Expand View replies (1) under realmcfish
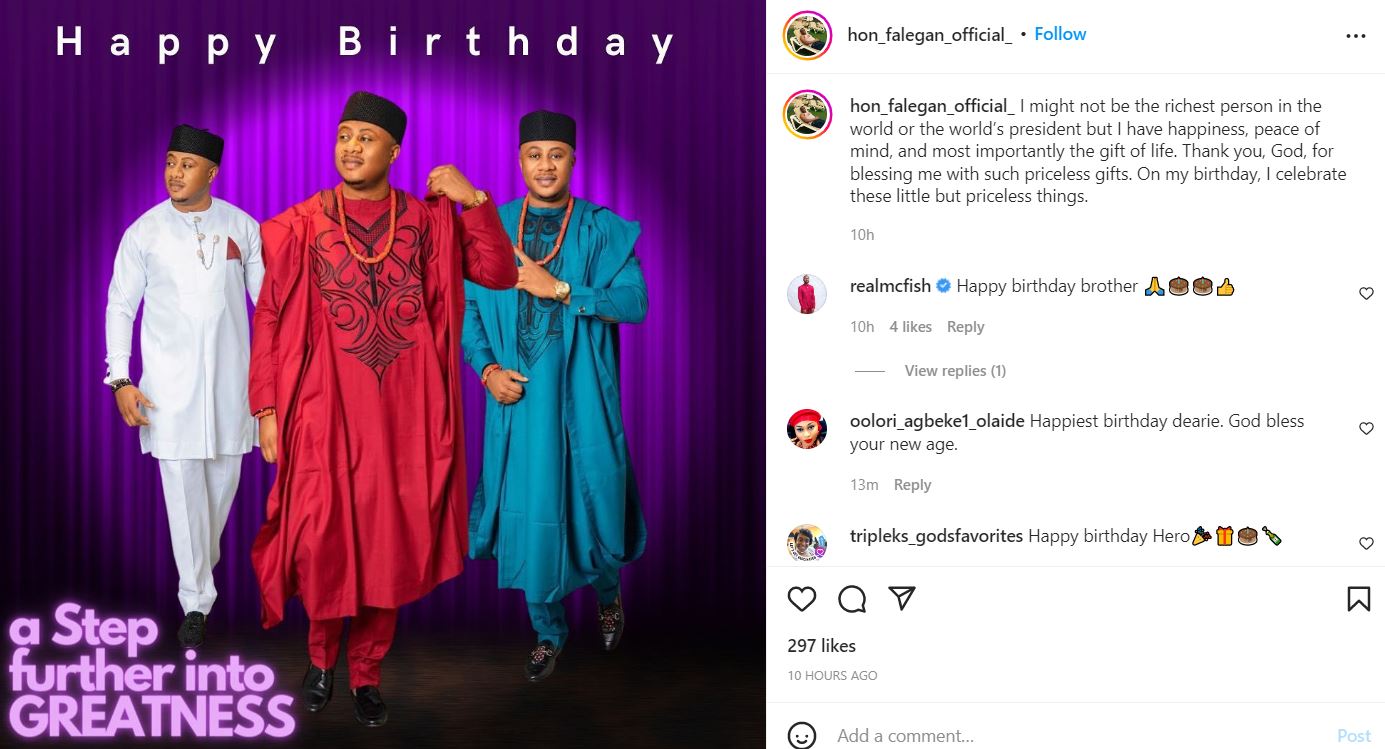 coord(955,371)
